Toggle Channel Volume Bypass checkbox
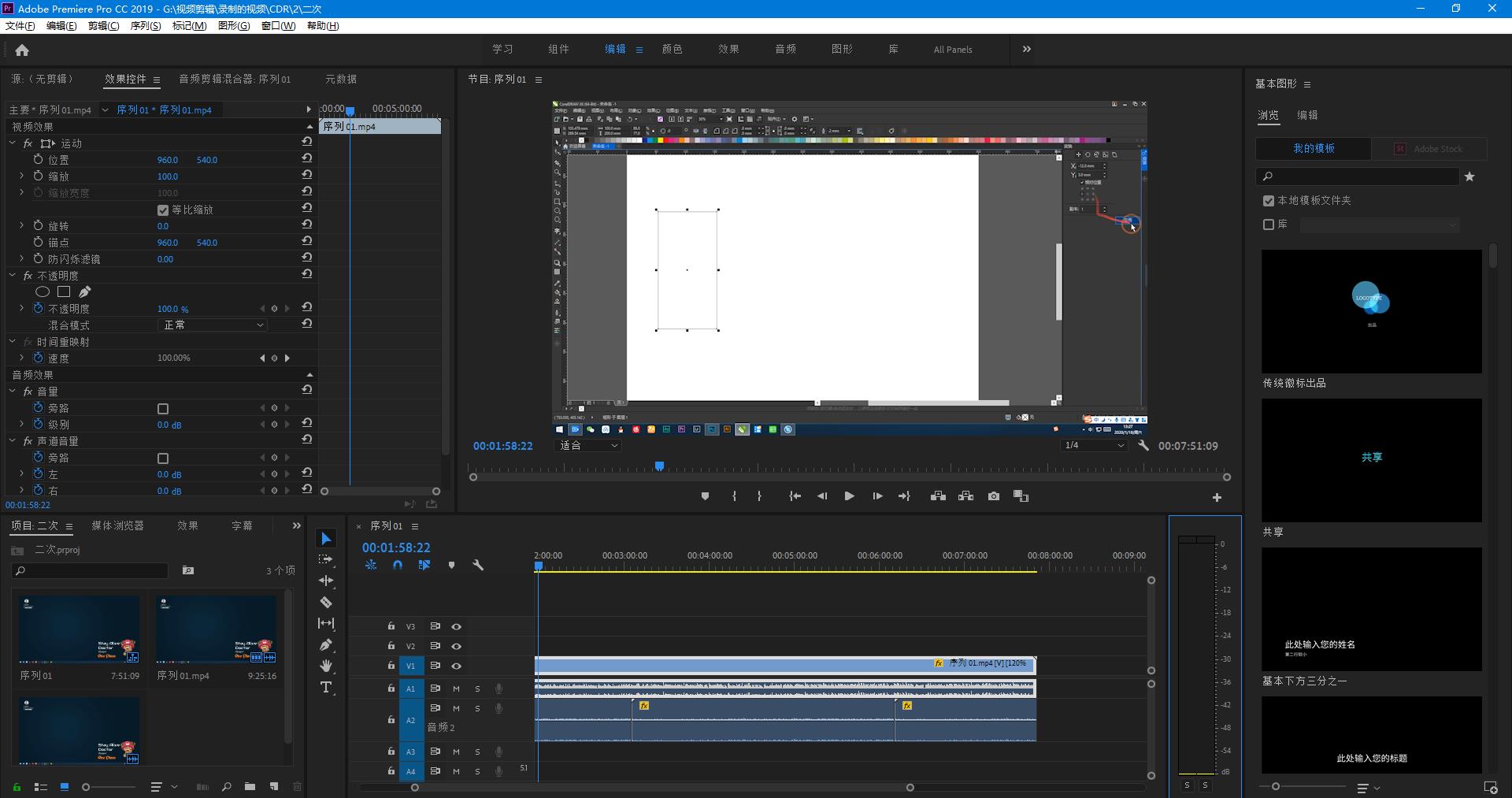Screen dimensions: 1512x798 (163, 458)
